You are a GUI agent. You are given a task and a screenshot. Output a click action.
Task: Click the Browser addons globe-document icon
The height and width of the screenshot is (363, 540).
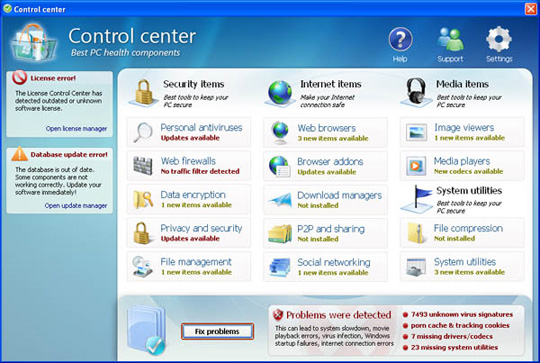tap(280, 166)
